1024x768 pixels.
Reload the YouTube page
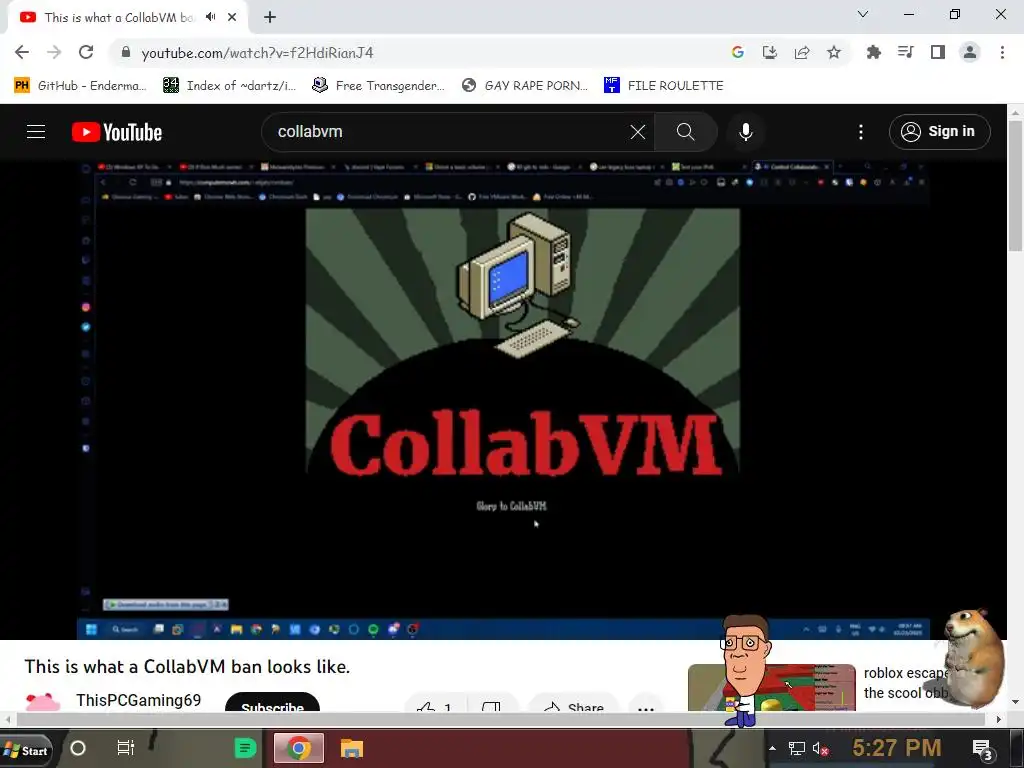click(x=86, y=52)
